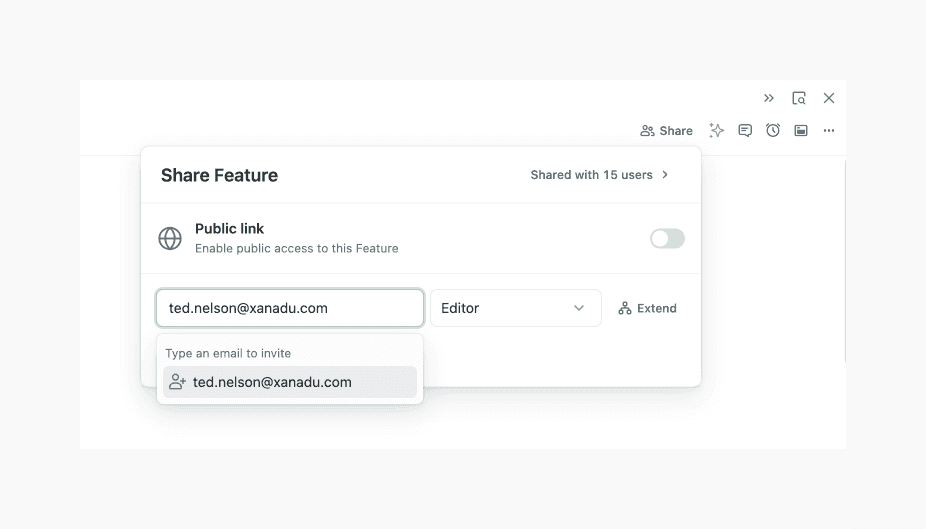The image size is (926, 529).
Task: Click the search-in-page preview icon
Action: point(799,98)
